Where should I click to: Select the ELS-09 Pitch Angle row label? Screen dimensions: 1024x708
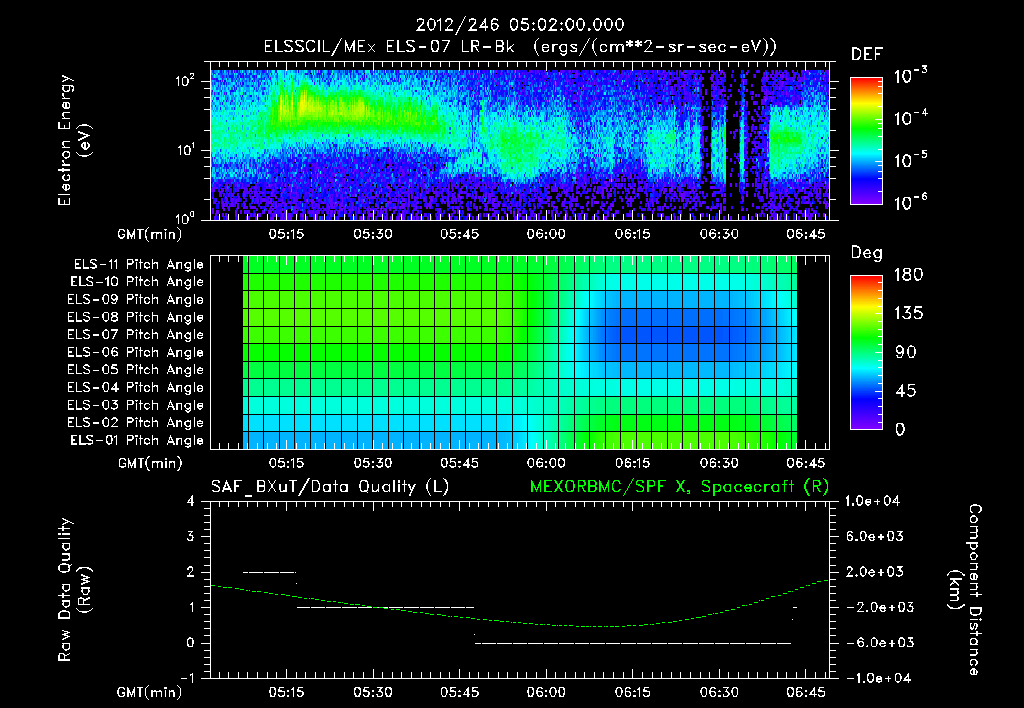tap(135, 300)
